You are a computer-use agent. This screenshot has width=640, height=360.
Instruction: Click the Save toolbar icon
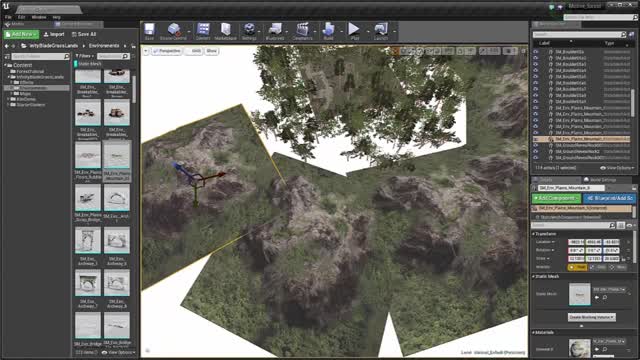click(x=149, y=29)
